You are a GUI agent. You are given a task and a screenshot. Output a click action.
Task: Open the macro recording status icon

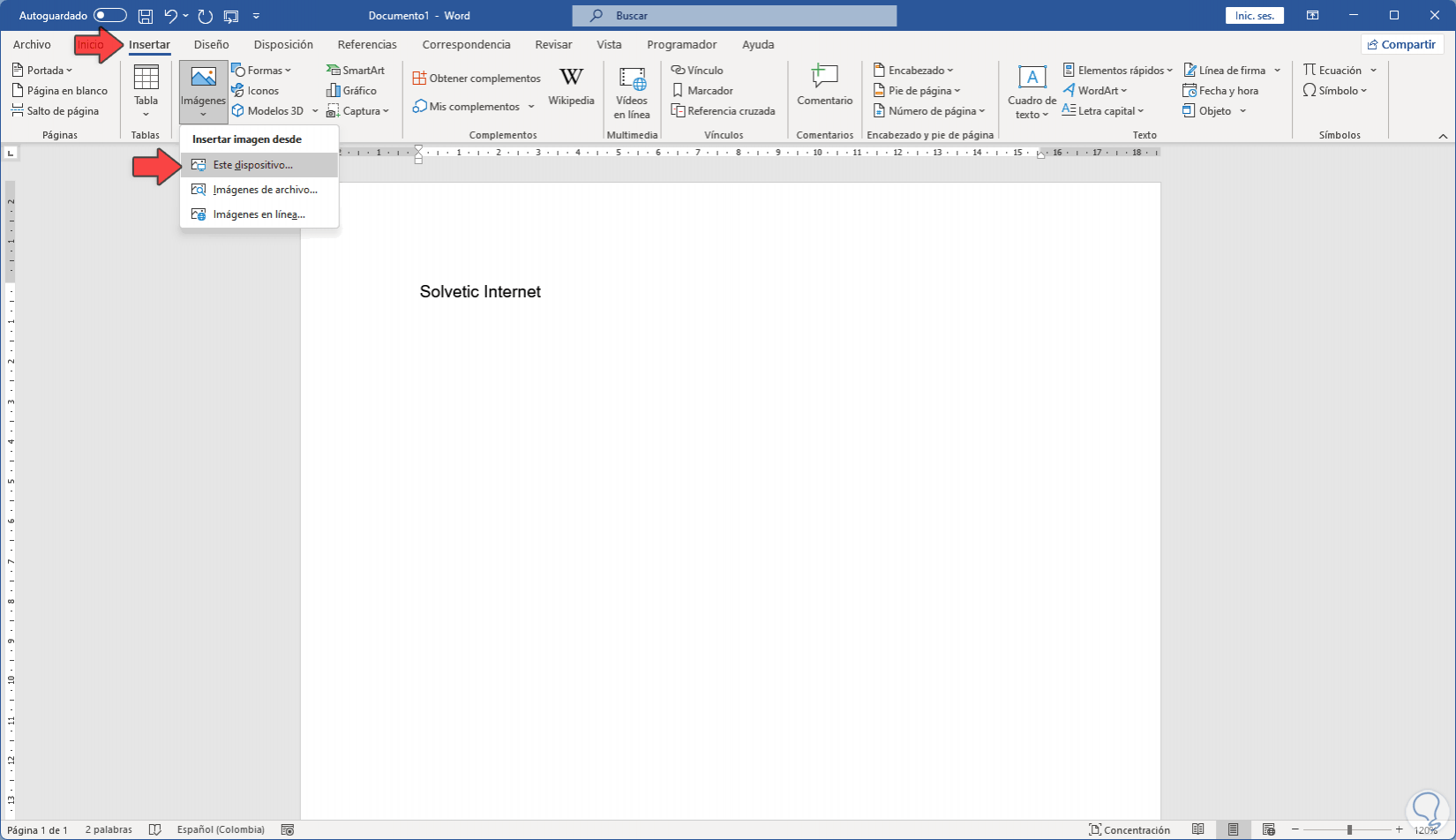(x=287, y=829)
